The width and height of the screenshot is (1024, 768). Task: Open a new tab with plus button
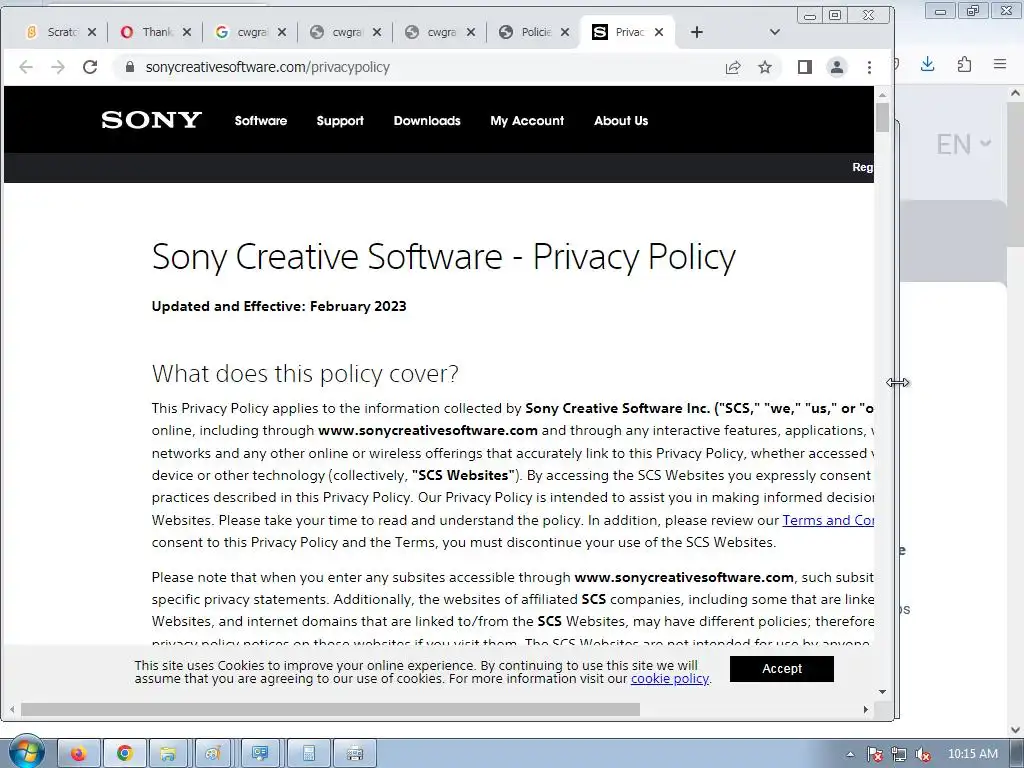tap(697, 32)
